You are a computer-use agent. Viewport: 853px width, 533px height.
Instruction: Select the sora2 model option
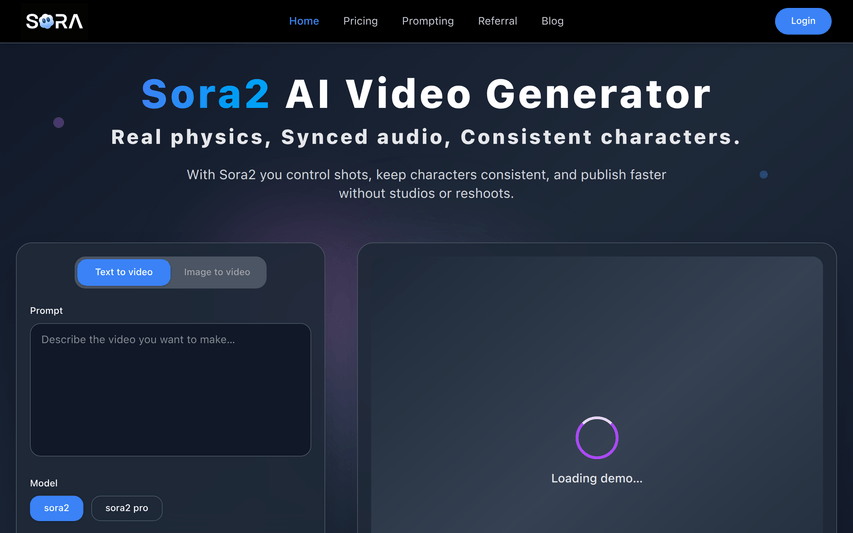click(x=57, y=508)
